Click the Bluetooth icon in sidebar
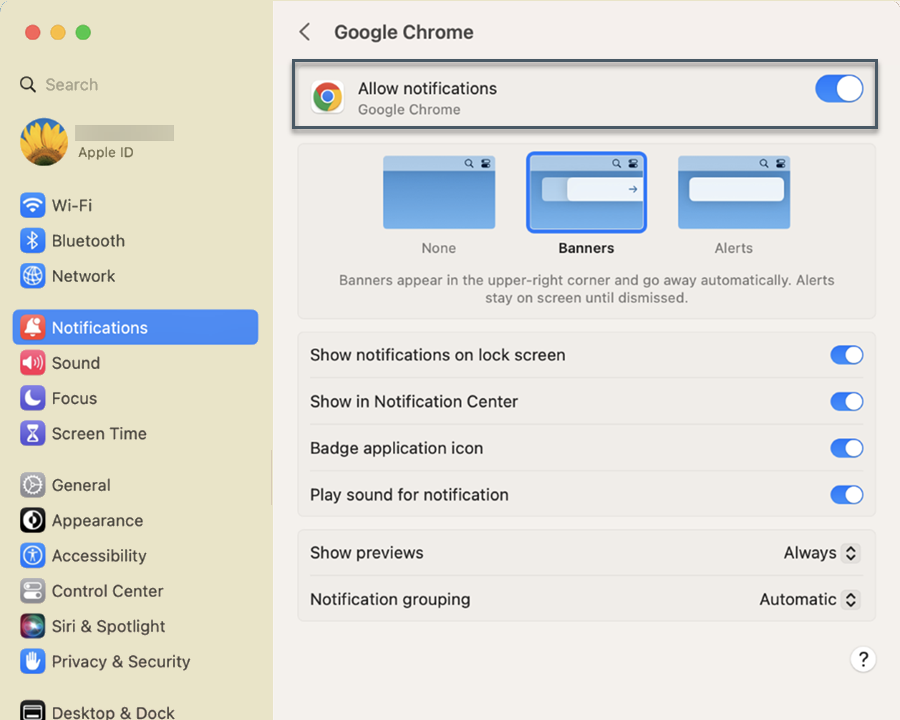 point(33,241)
